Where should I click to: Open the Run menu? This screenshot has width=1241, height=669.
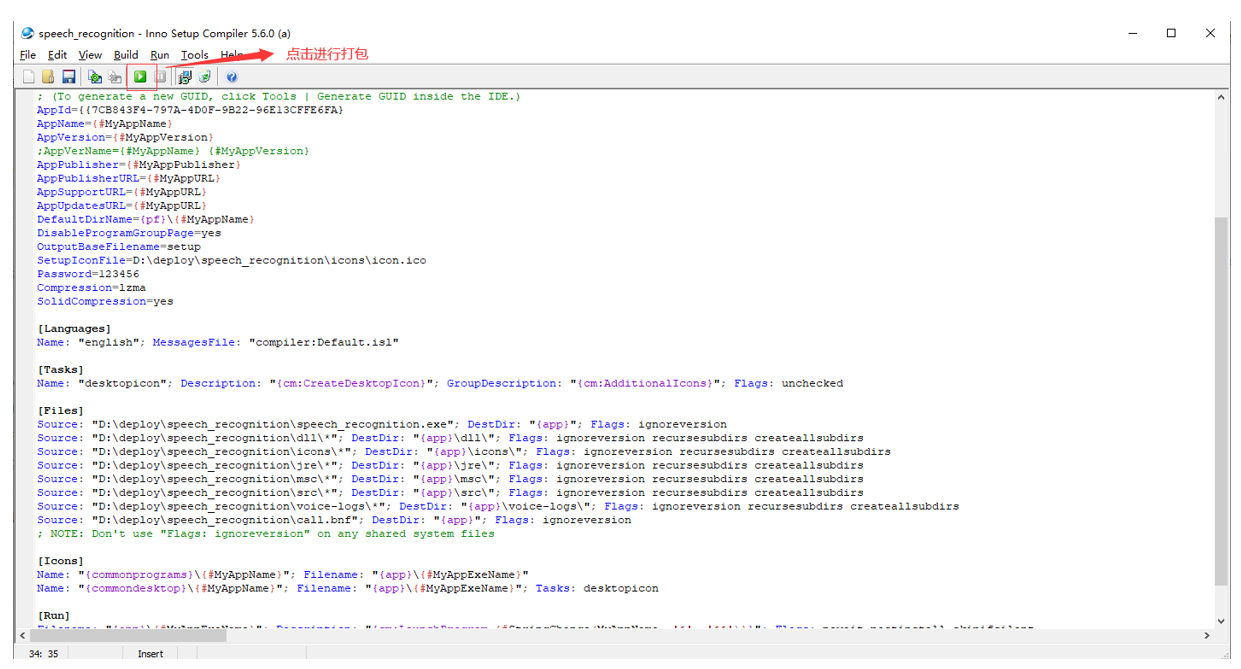tap(160, 55)
